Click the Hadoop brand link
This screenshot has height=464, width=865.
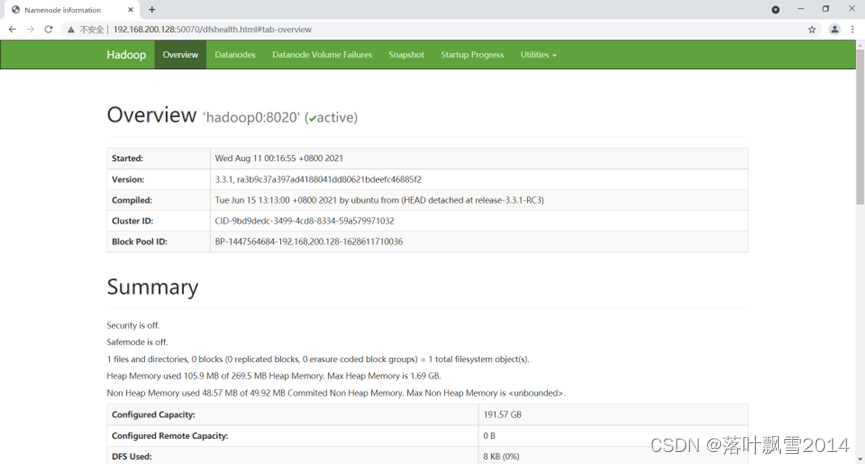point(126,55)
